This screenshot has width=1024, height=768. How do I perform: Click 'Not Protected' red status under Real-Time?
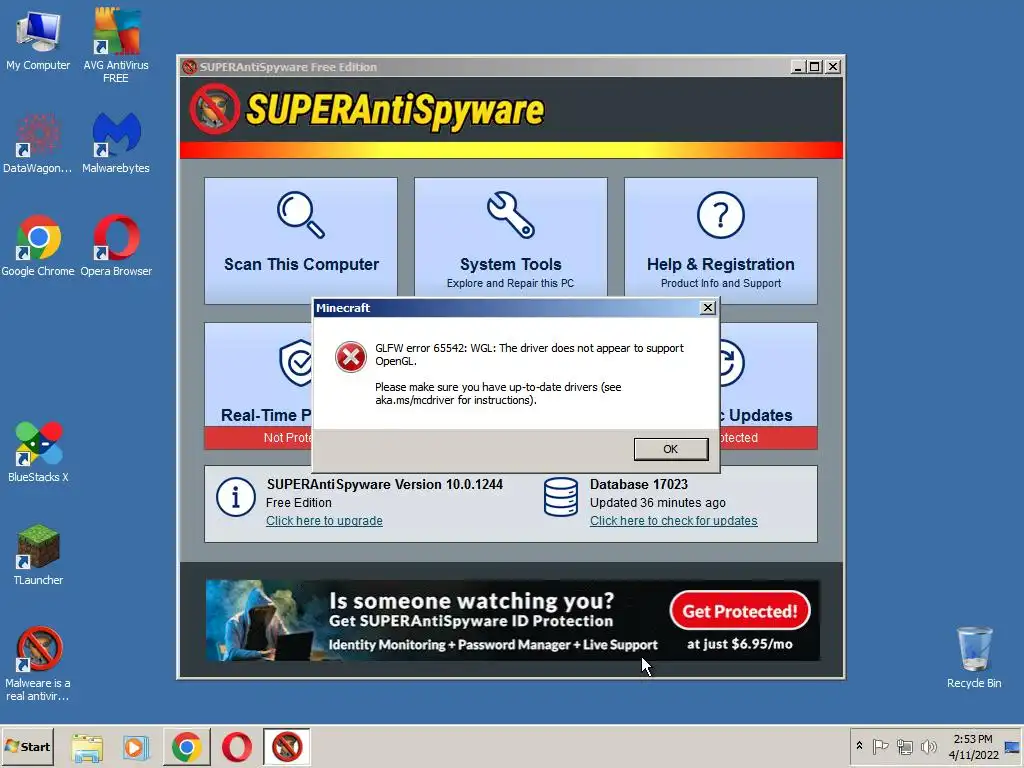[259, 438]
